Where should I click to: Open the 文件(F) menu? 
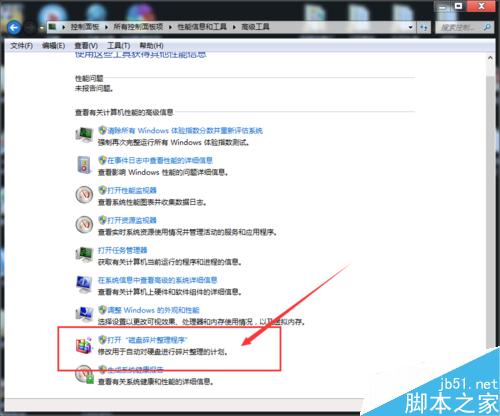pyautogui.click(x=21, y=46)
